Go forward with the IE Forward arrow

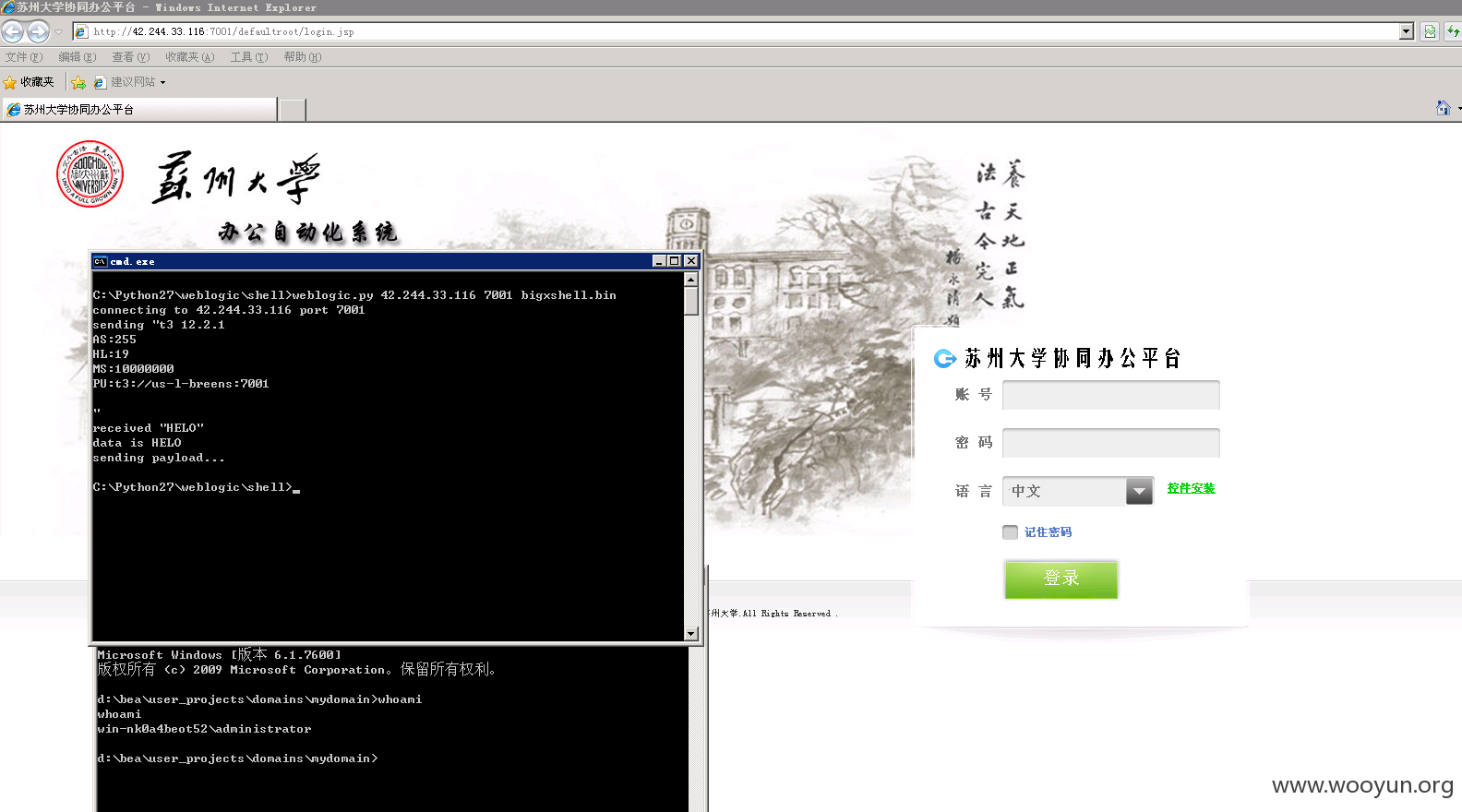coord(38,31)
